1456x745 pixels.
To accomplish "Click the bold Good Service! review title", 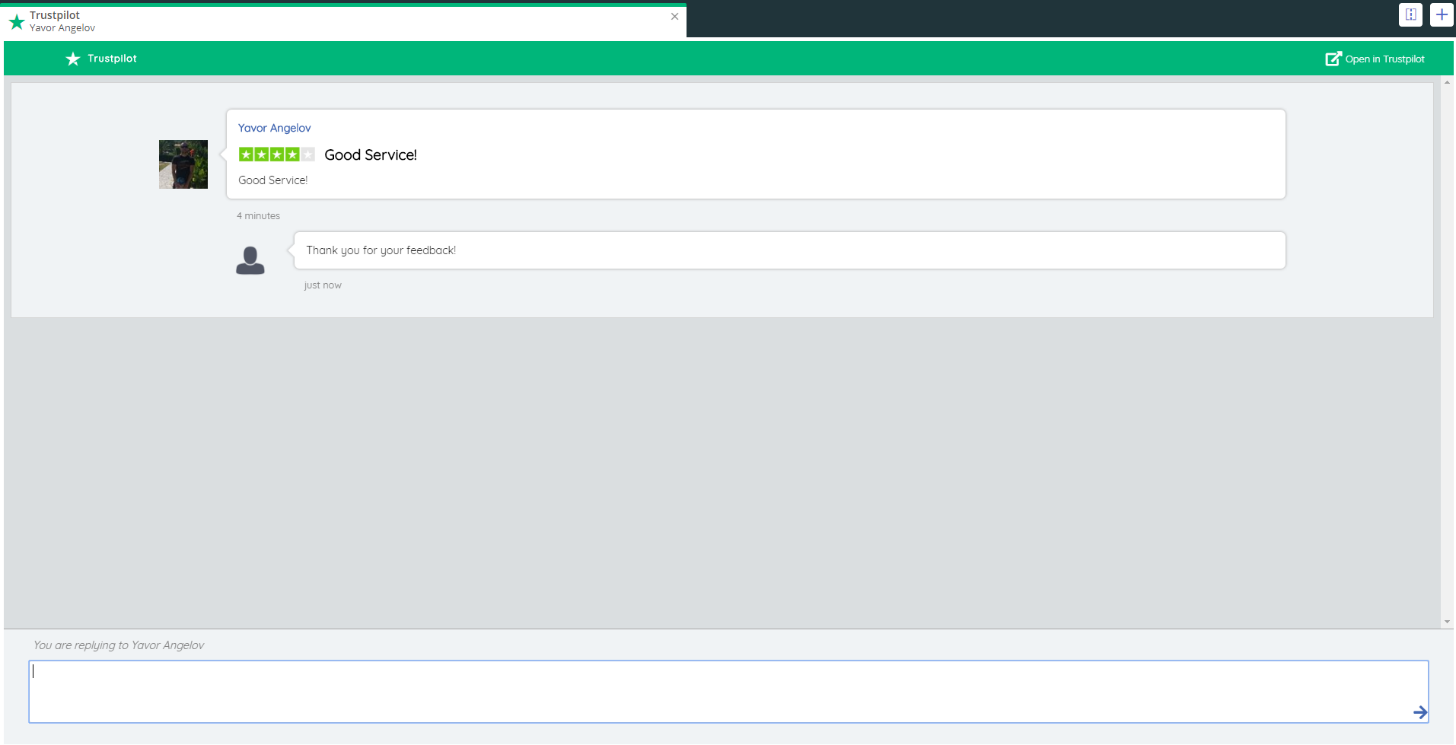I will click(370, 155).
